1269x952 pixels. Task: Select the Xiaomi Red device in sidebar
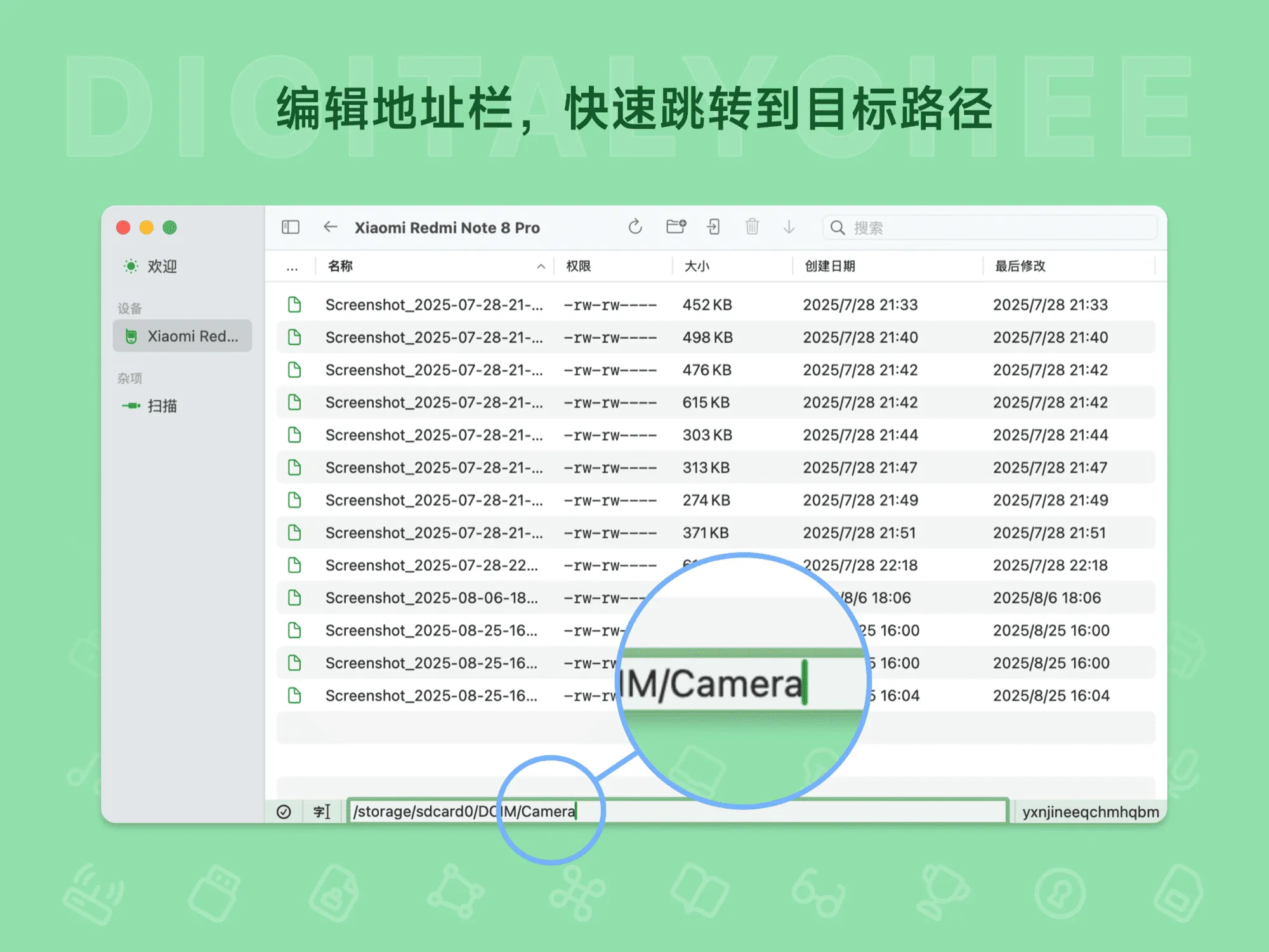[x=183, y=336]
